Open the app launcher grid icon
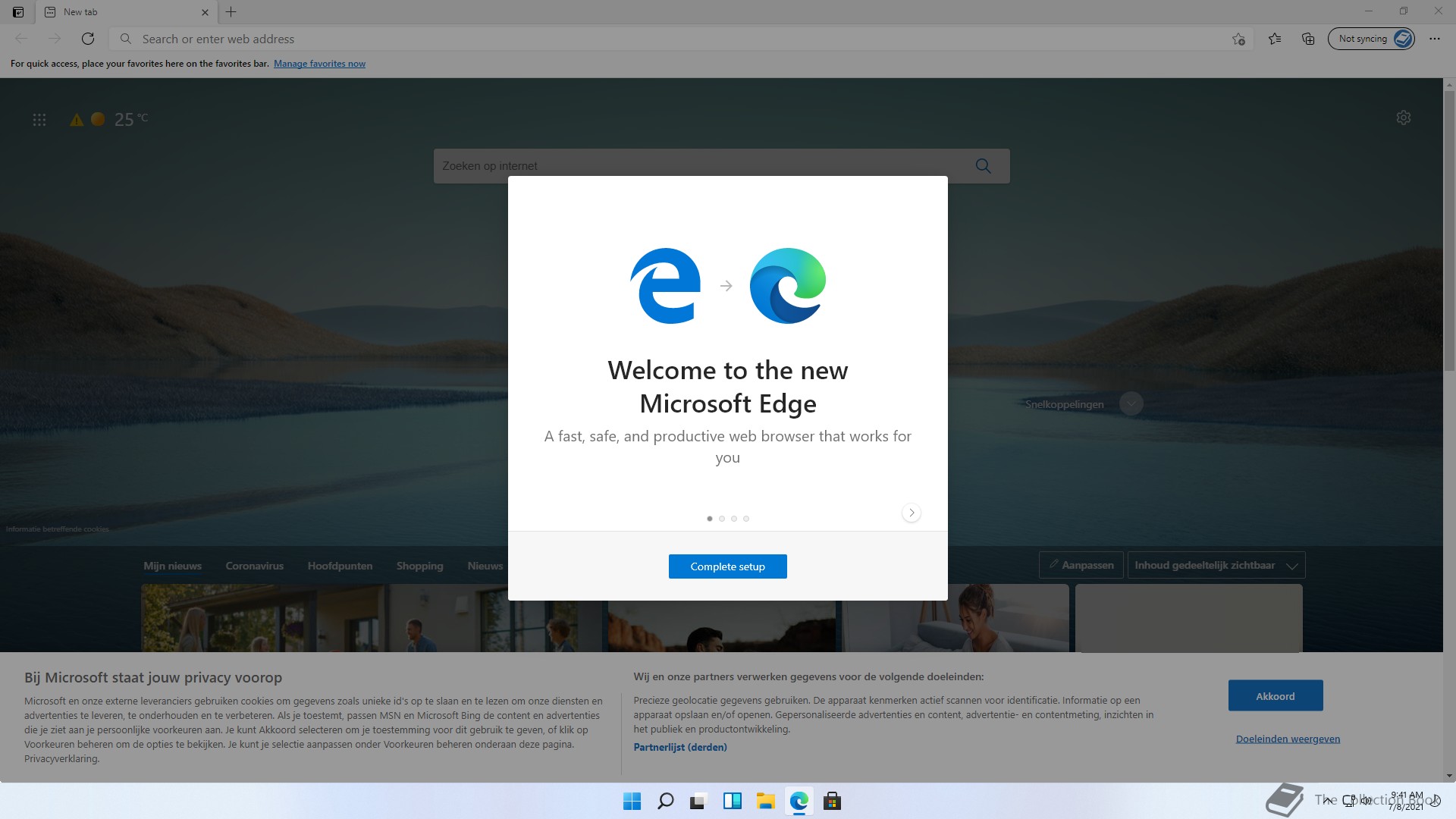Image resolution: width=1456 pixels, height=819 pixels. pyautogui.click(x=39, y=120)
